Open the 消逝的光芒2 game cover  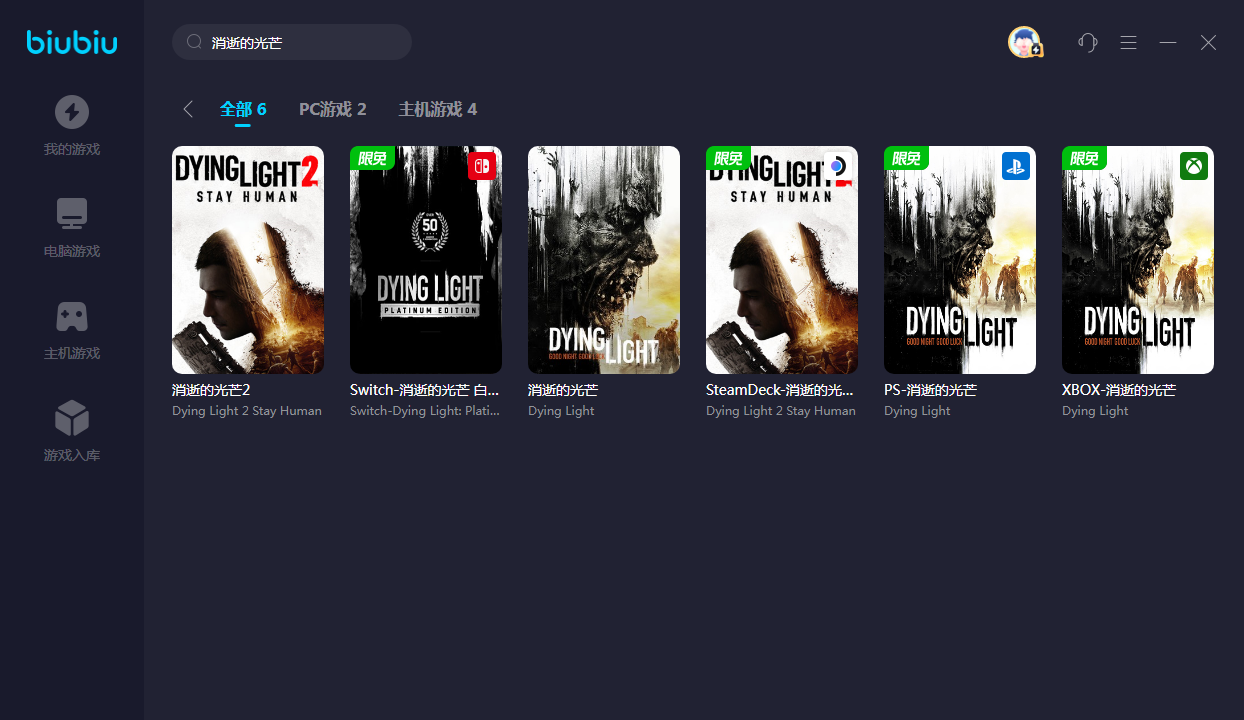coord(248,260)
